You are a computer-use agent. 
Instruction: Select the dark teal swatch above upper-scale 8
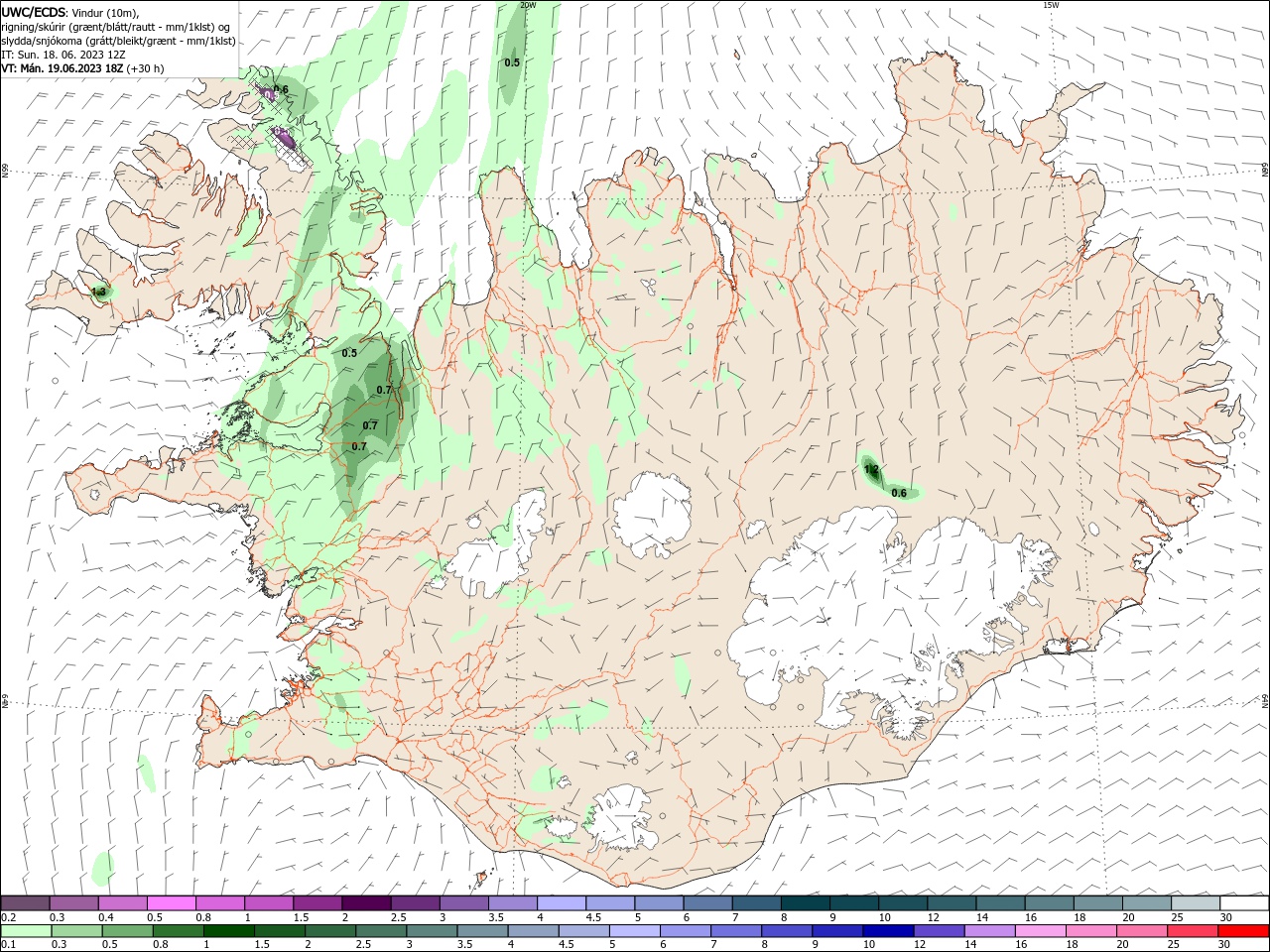tap(805, 902)
